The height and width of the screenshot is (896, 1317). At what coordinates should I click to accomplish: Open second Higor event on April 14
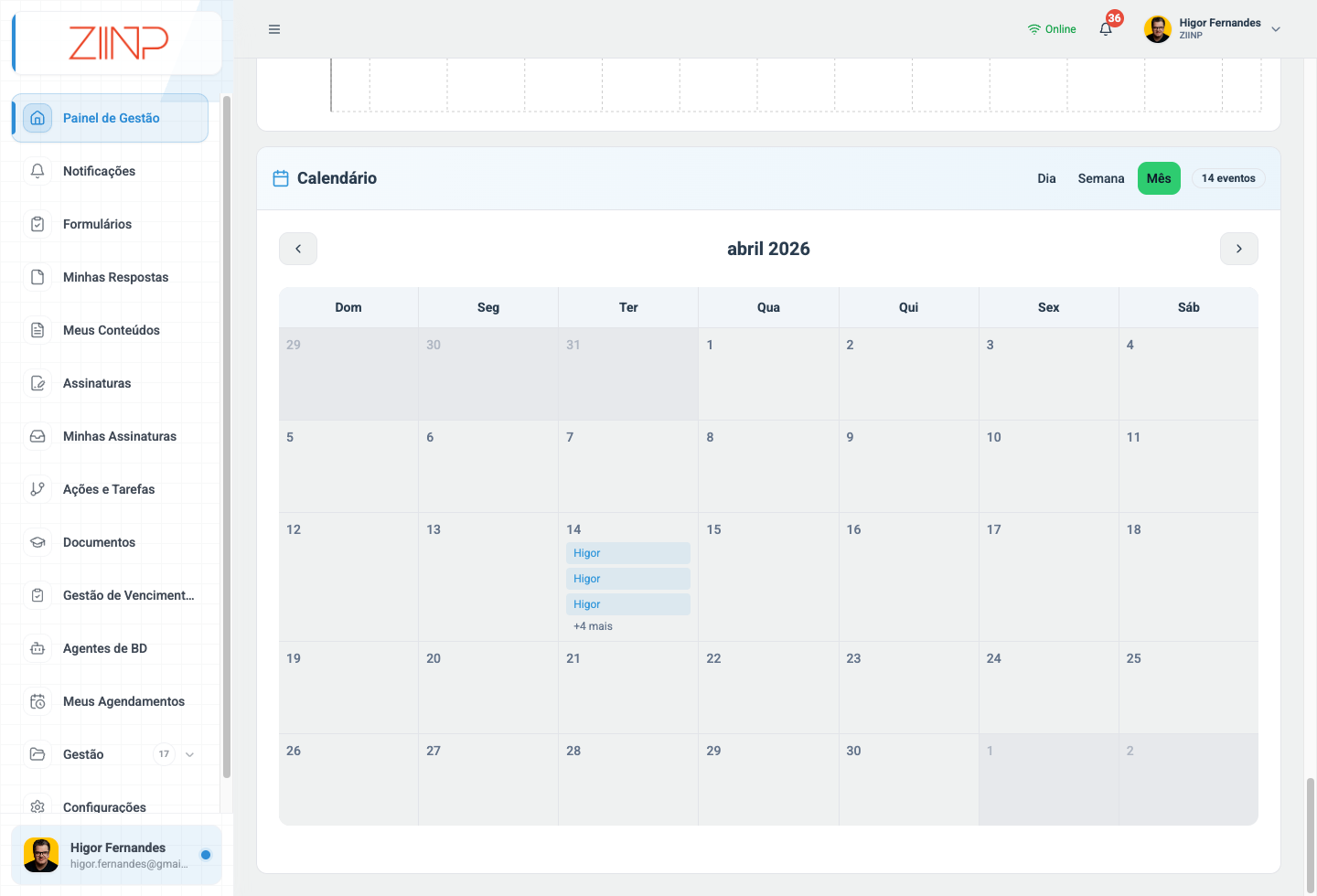[x=628, y=579]
